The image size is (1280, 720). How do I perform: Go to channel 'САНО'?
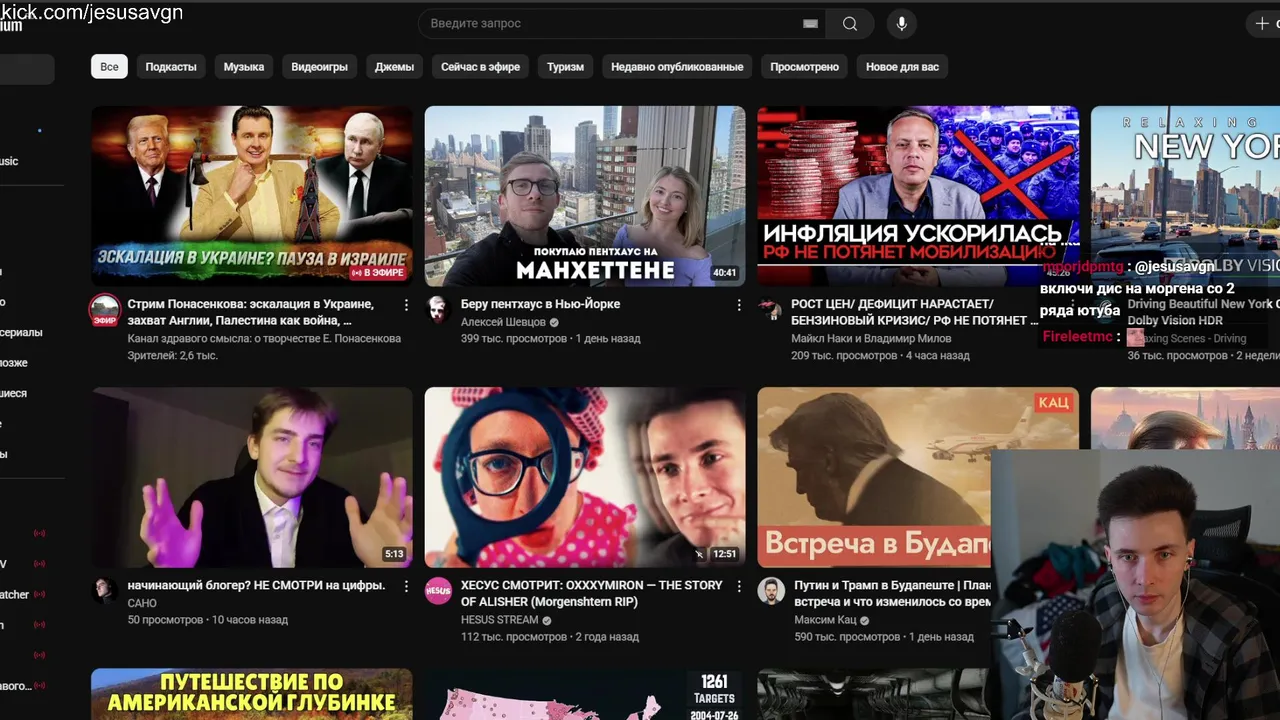click(142, 603)
